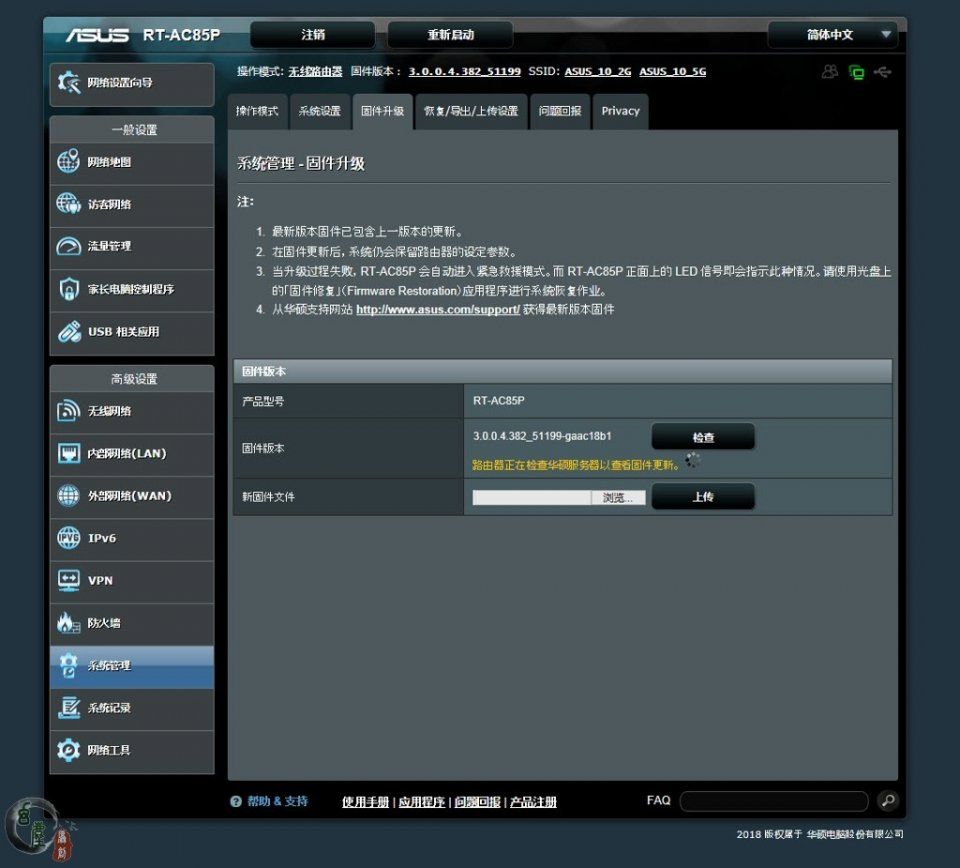Viewport: 960px width, 868px height.
Task: Open guest network icon in sidebar
Action: pyautogui.click(x=68, y=204)
